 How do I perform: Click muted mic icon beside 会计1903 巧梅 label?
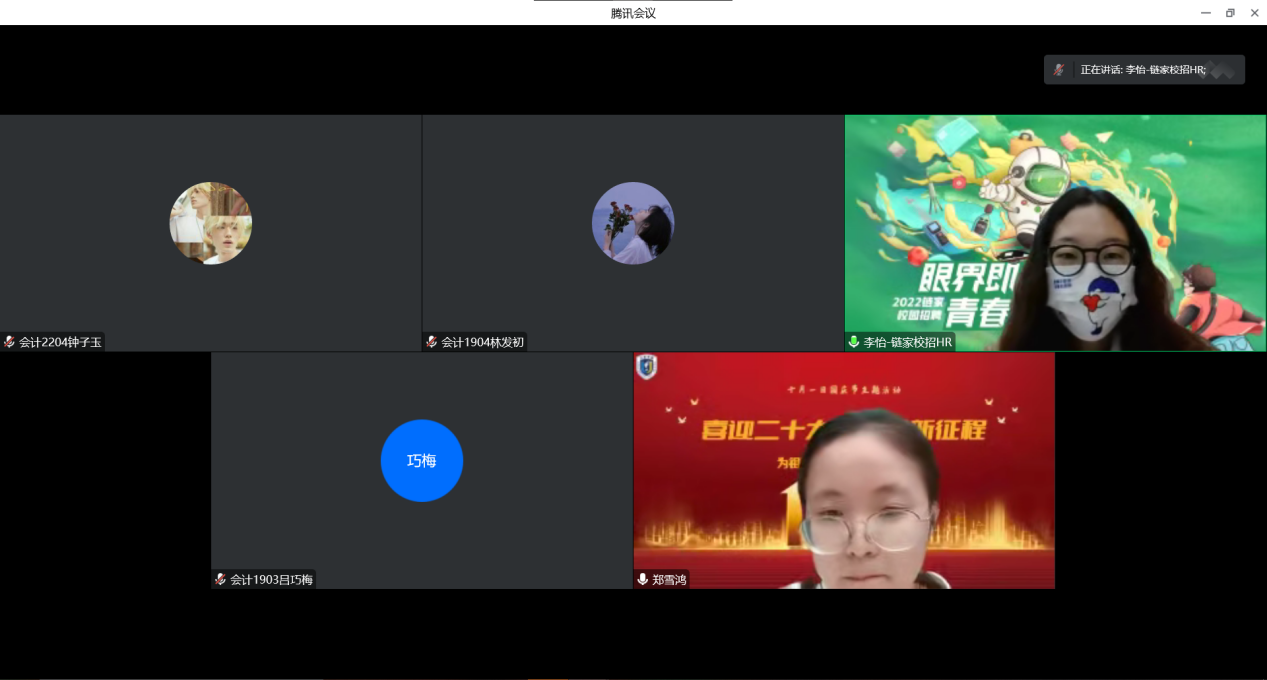[x=220, y=580]
